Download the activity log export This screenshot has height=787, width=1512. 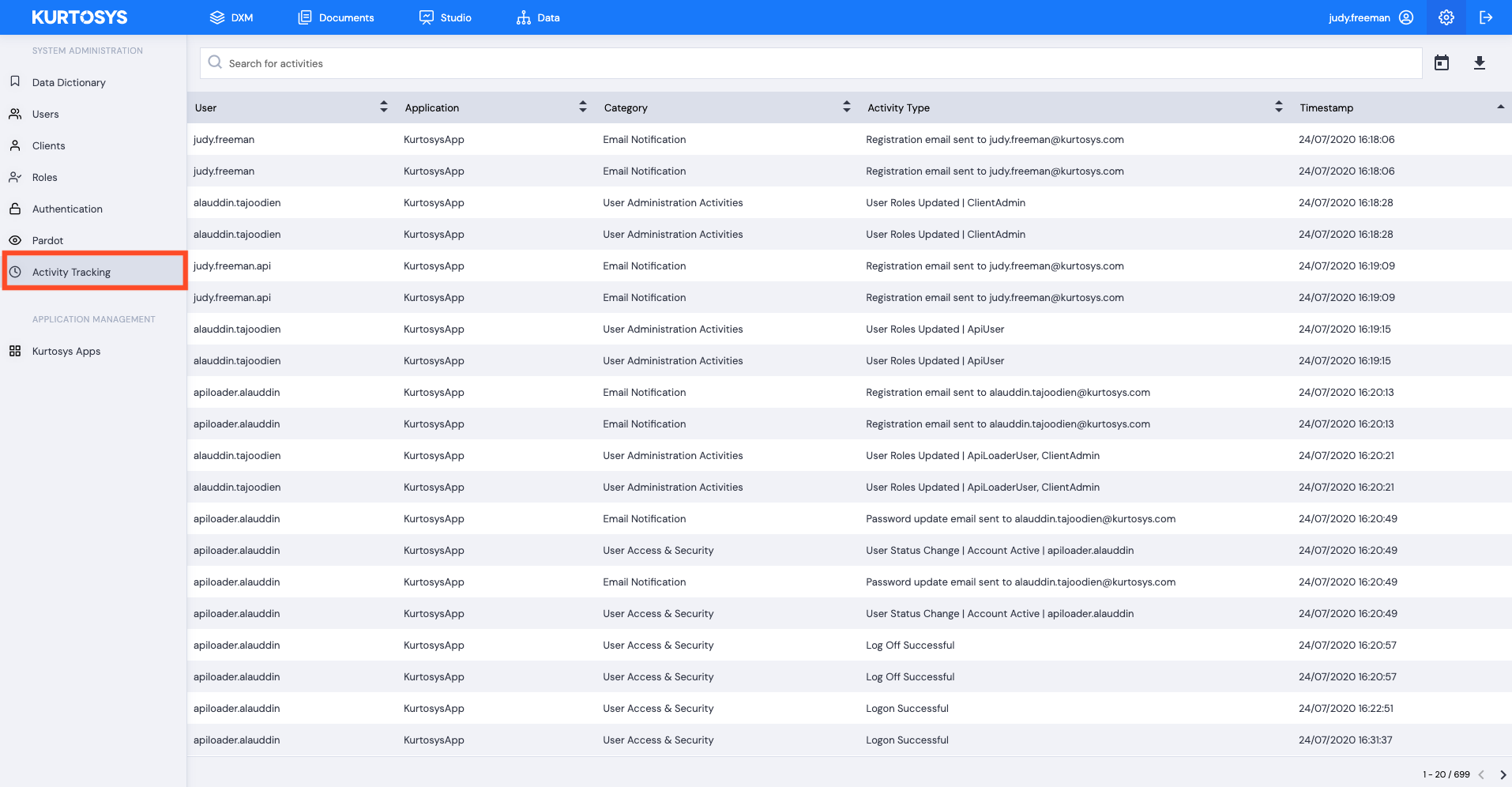coord(1479,63)
